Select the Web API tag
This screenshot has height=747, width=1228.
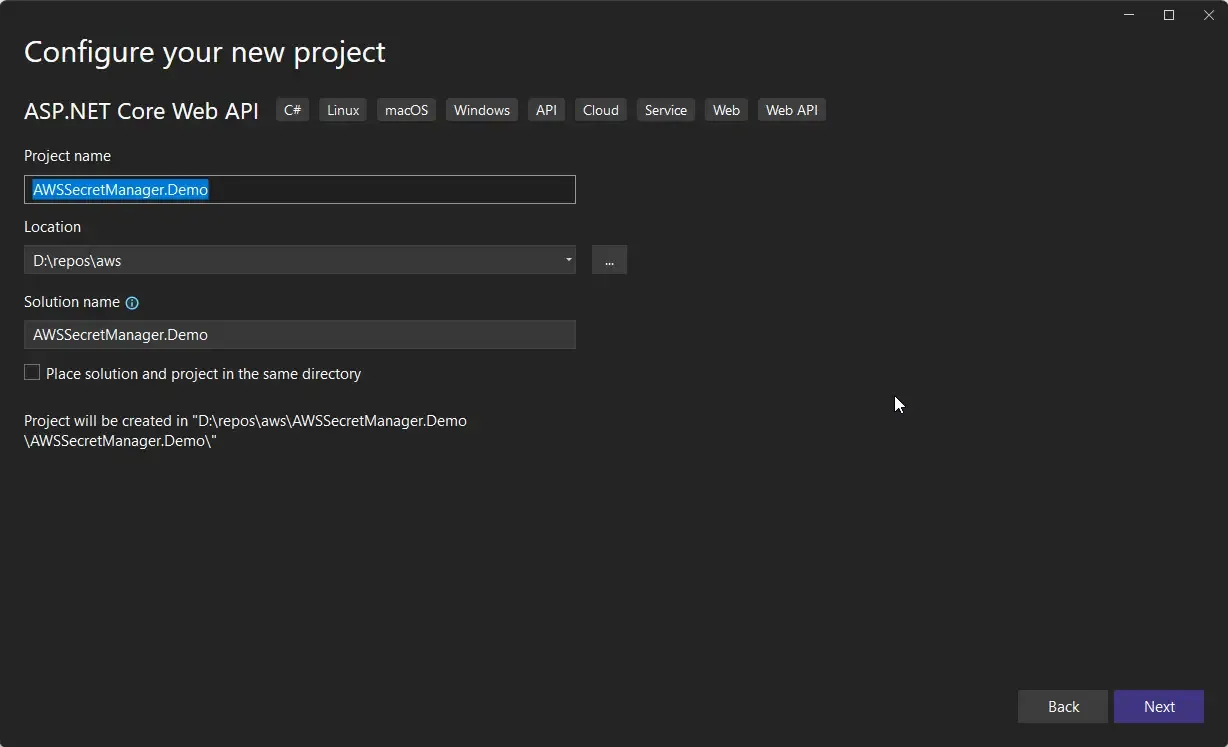click(x=791, y=110)
